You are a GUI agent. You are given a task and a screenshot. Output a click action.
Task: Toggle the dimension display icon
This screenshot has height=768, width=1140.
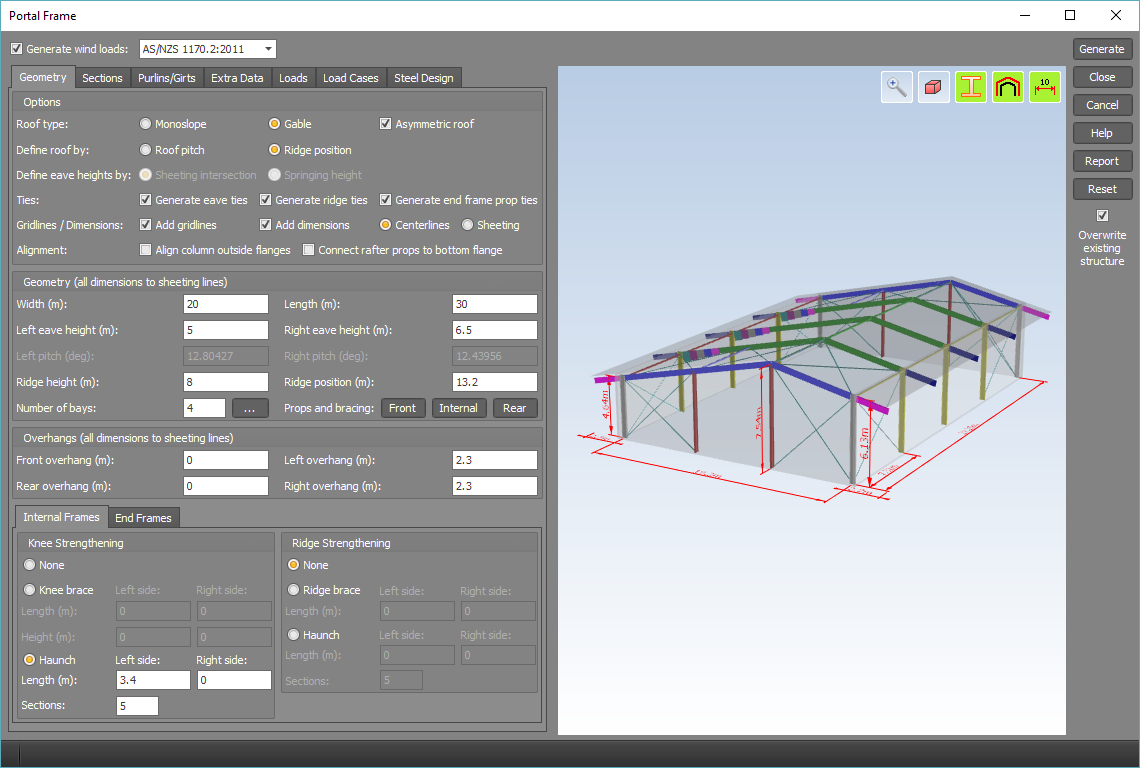coord(1045,87)
